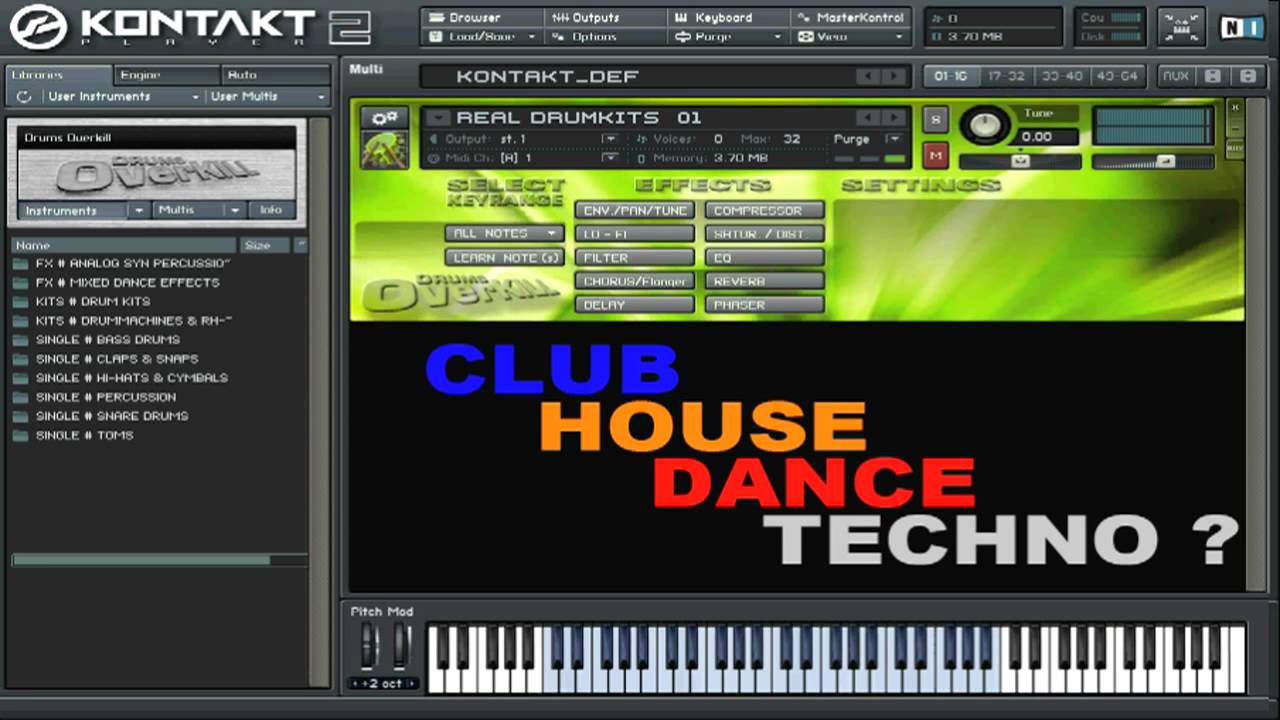This screenshot has width=1280, height=720.
Task: Click the AUX button on instrument edge
Action: coord(1235,147)
